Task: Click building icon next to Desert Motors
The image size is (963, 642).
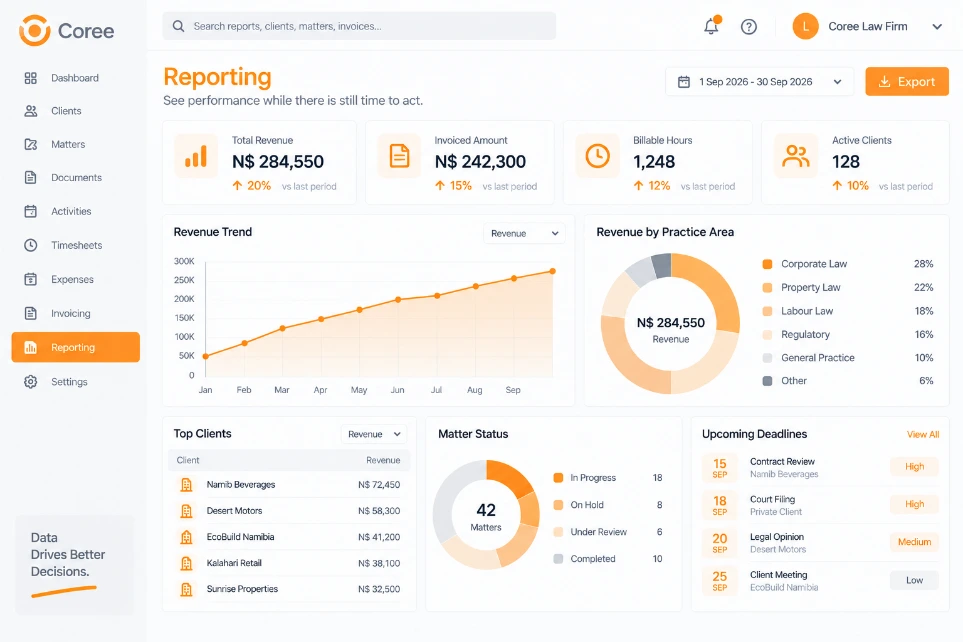Action: pyautogui.click(x=186, y=511)
